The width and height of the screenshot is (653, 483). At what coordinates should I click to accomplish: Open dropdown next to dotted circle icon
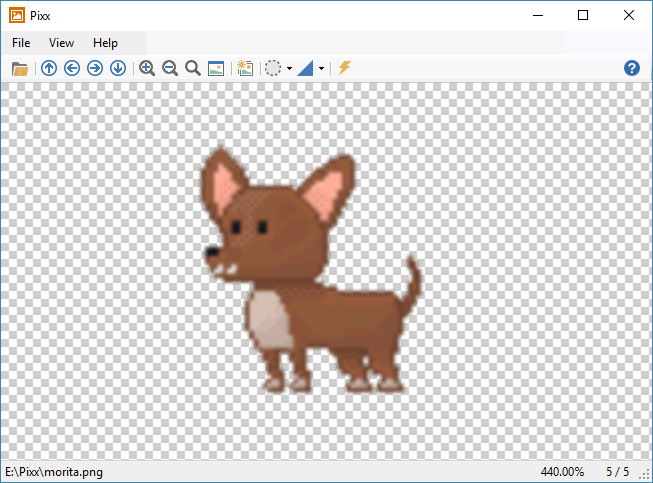pyautogui.click(x=289, y=68)
